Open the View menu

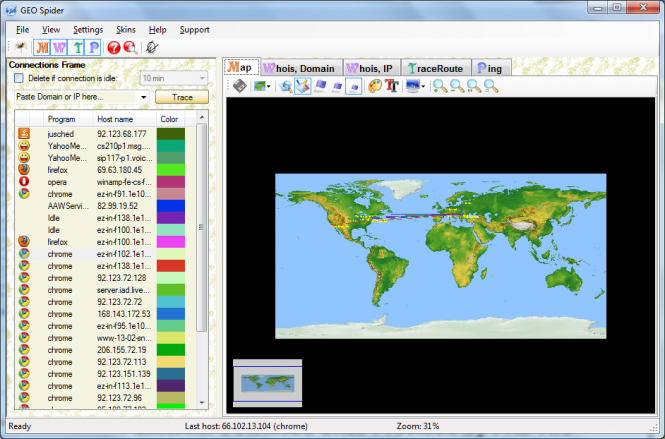51,30
